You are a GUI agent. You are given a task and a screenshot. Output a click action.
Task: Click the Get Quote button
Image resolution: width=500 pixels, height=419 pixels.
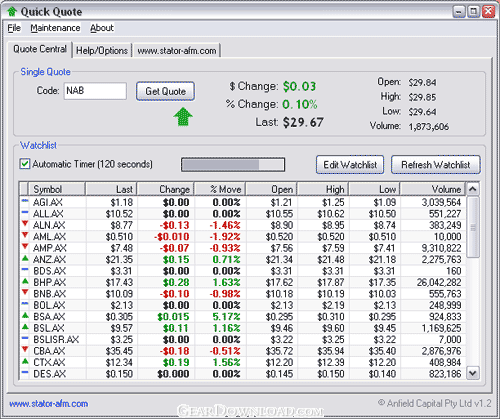click(x=165, y=91)
